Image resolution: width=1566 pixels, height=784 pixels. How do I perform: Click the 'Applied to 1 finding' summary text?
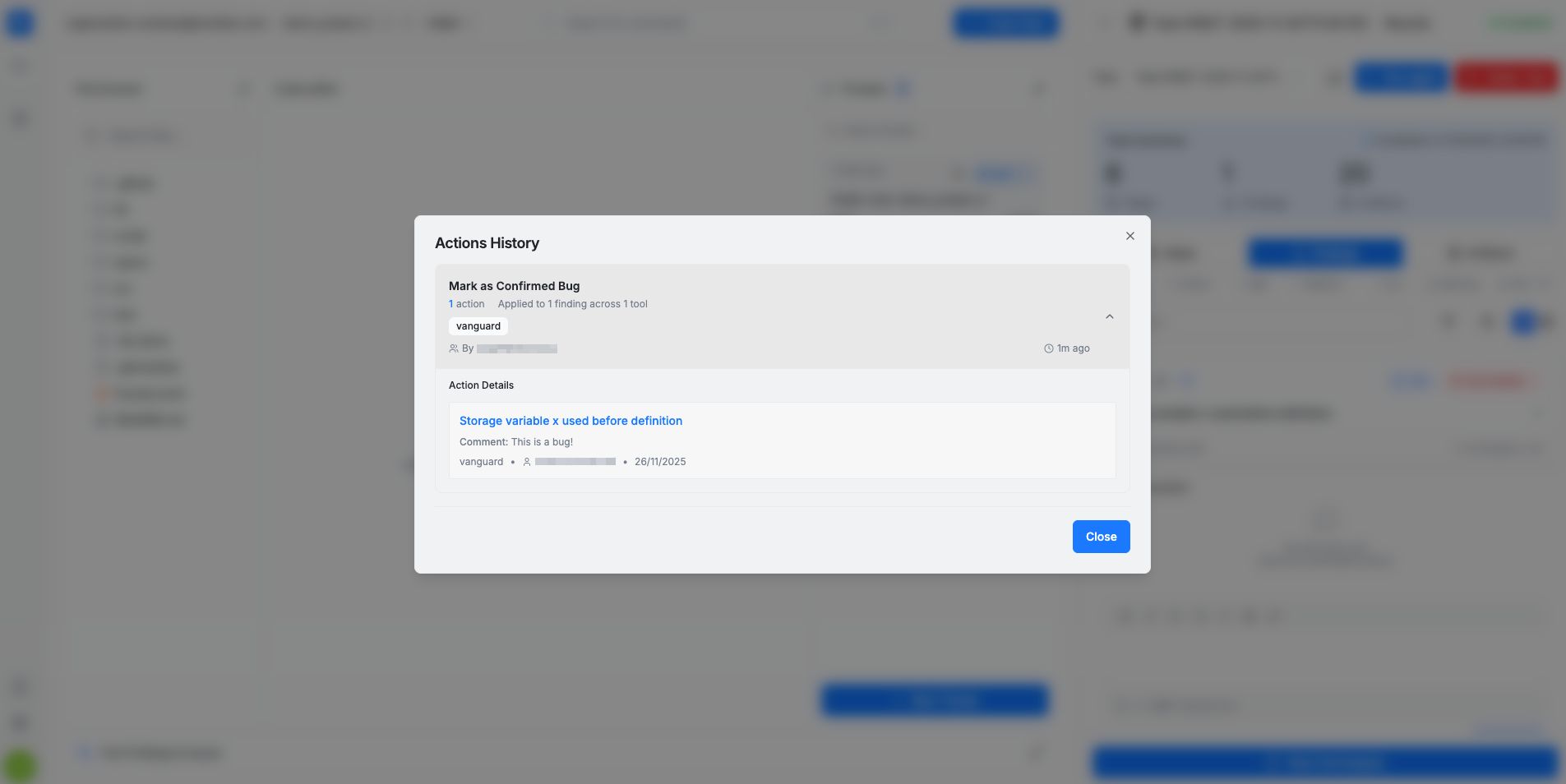tap(572, 304)
